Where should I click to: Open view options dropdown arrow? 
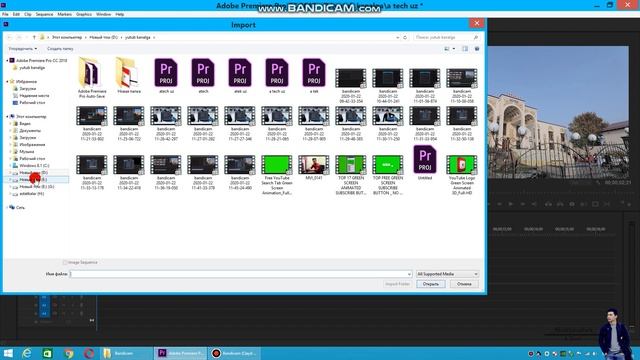(454, 49)
